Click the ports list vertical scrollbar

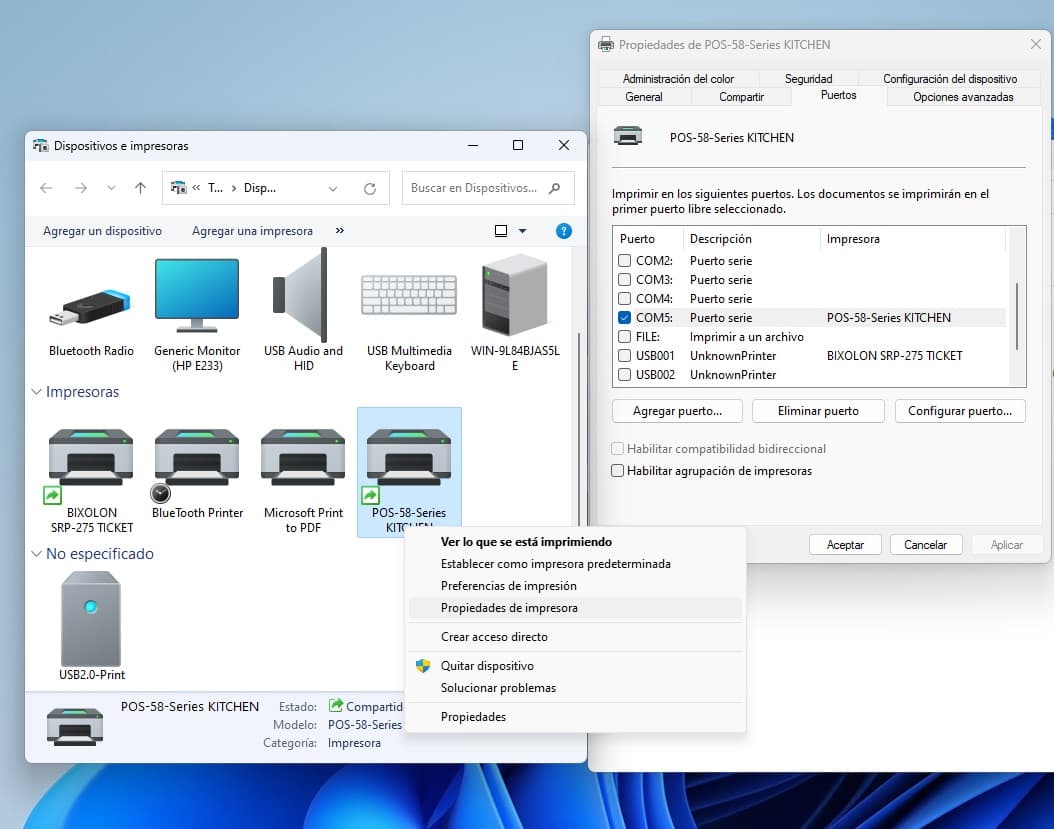1017,316
